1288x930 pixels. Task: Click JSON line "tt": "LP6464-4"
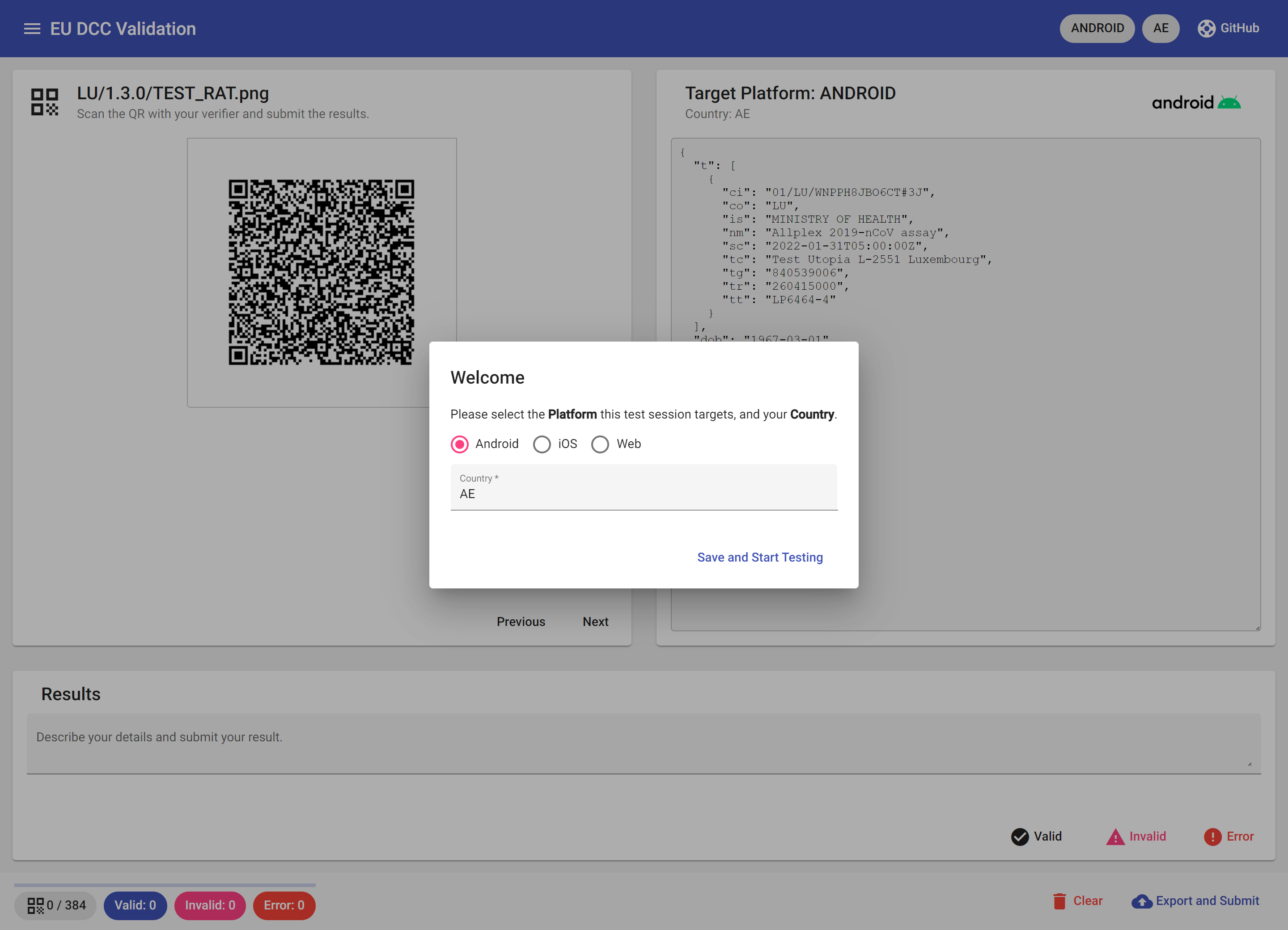779,300
